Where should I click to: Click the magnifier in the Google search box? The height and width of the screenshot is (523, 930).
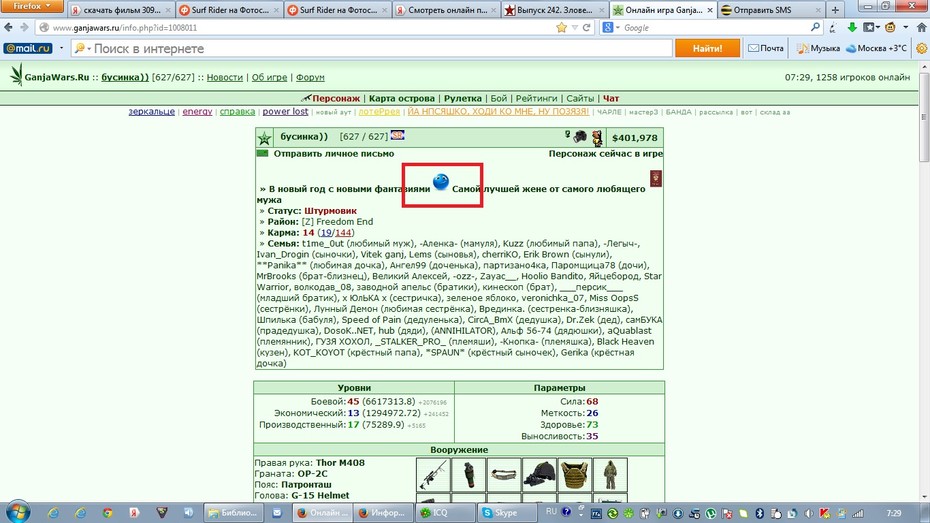tap(815, 27)
